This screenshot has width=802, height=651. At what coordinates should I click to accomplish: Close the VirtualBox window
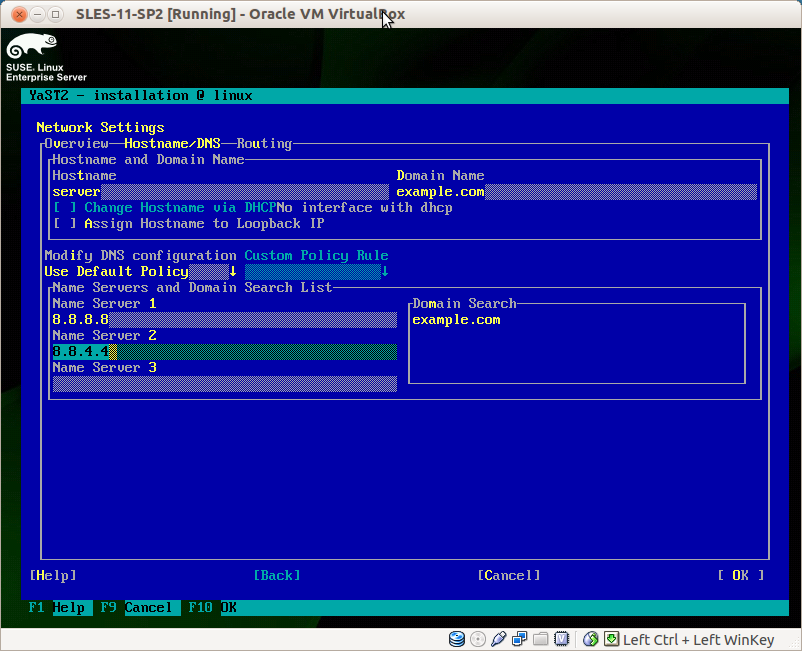(19, 14)
